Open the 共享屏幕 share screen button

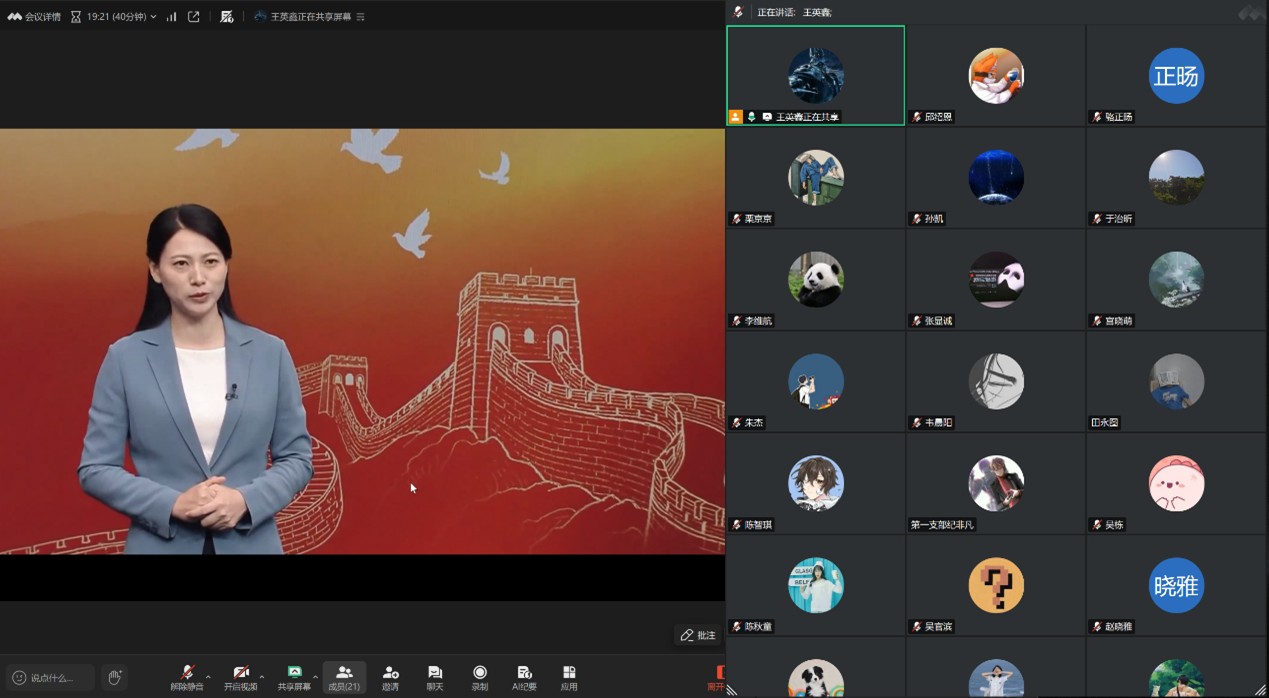[294, 677]
